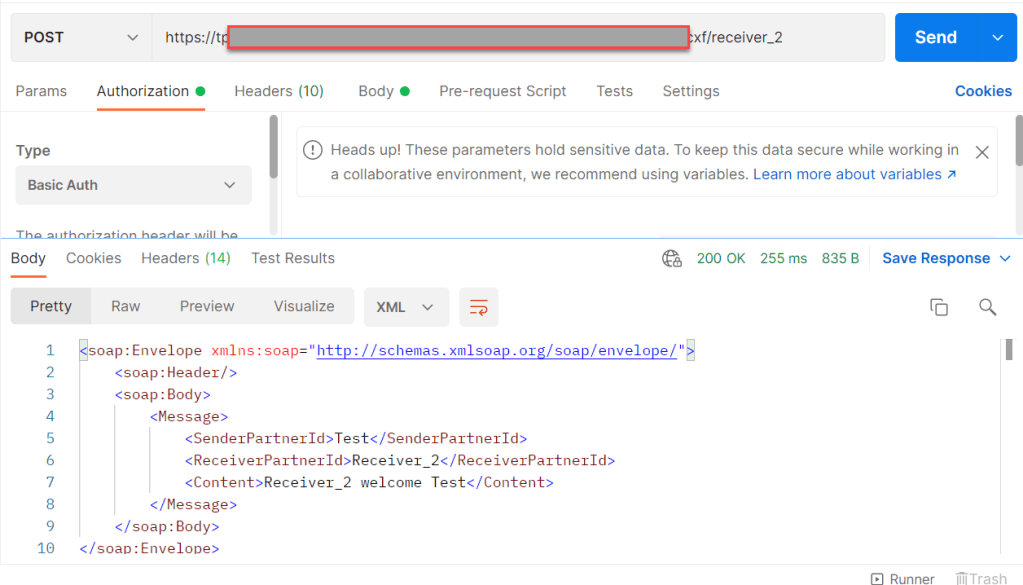This screenshot has height=585, width=1023.
Task: Expand the Send button options arrow
Action: 997,38
